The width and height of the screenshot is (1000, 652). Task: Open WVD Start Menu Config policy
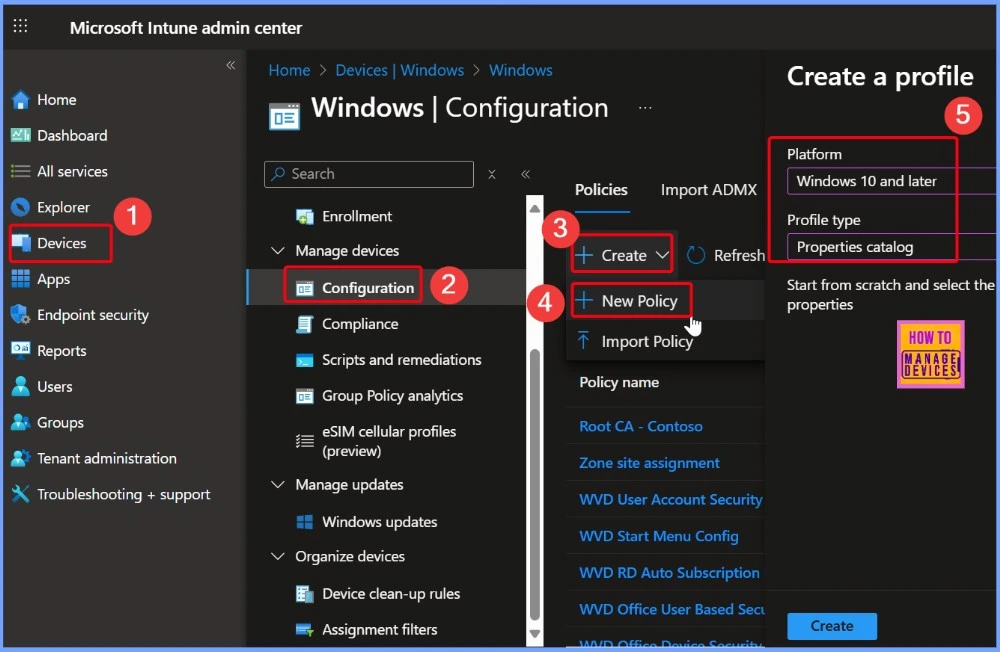659,536
